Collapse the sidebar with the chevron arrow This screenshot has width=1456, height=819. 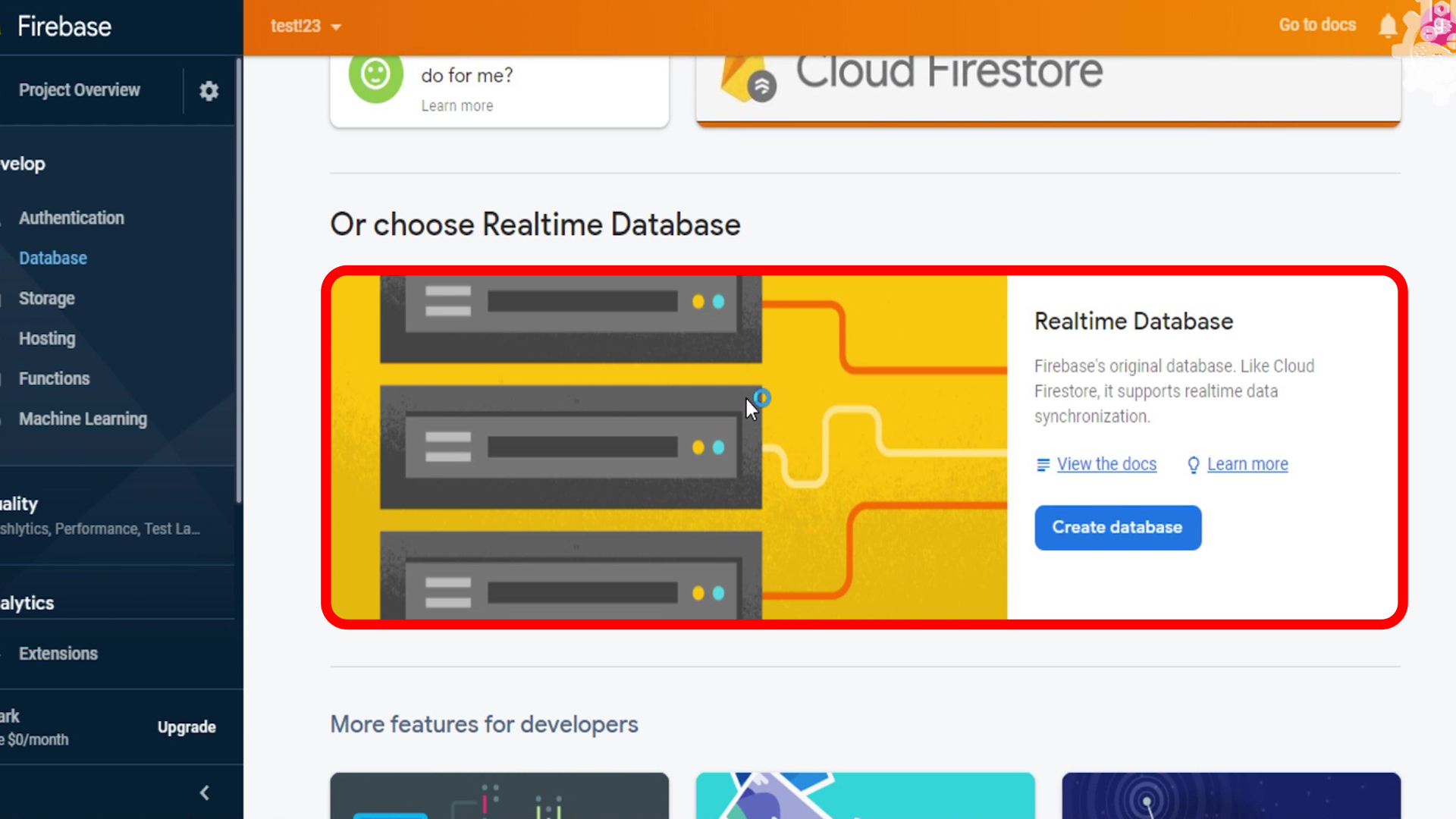[x=204, y=792]
